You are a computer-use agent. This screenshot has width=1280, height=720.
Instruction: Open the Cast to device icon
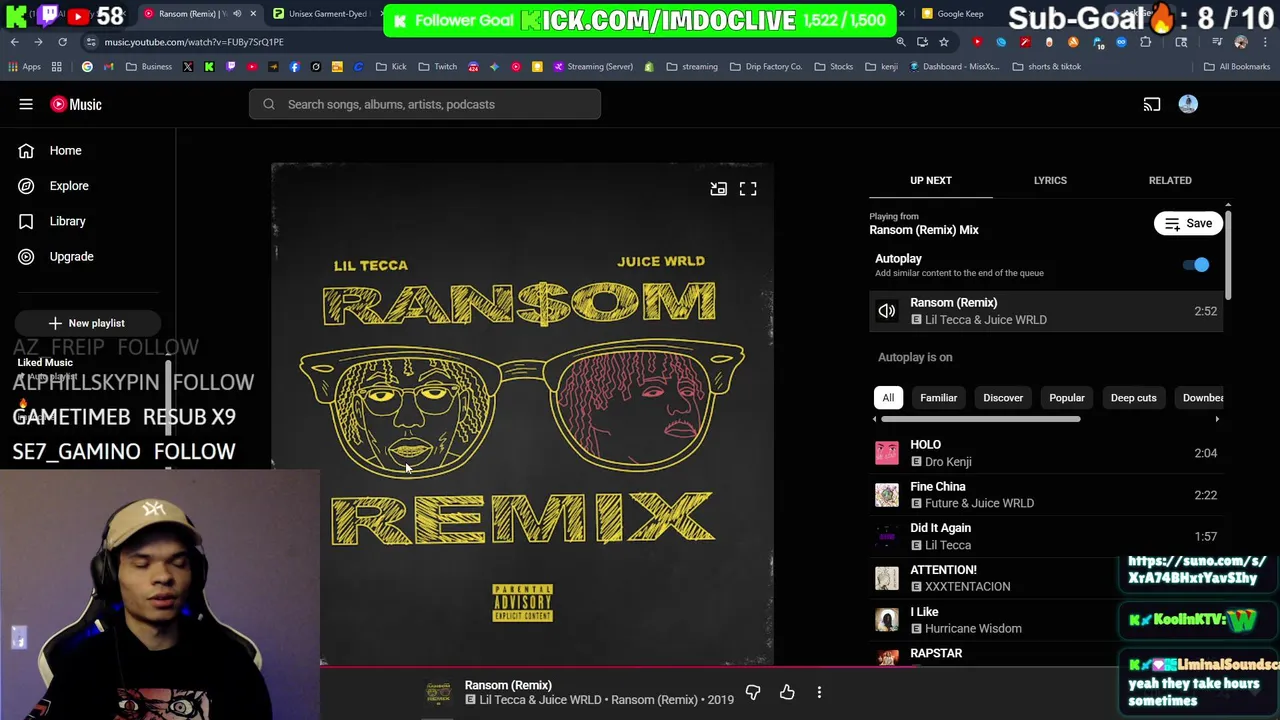[x=1152, y=104]
